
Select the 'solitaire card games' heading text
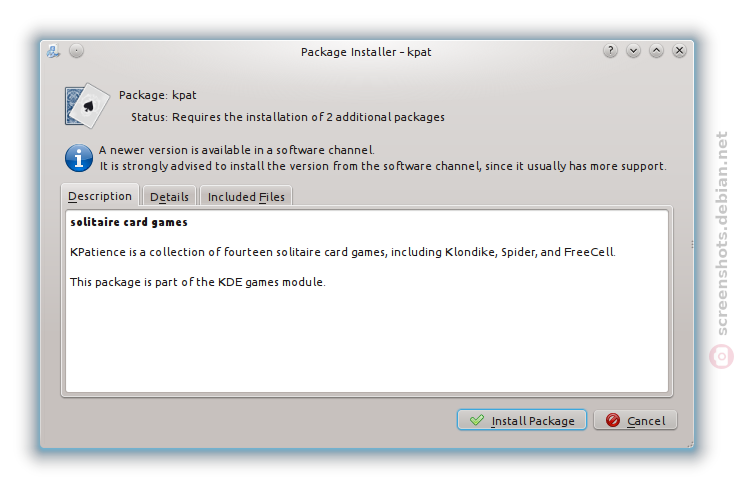[129, 222]
